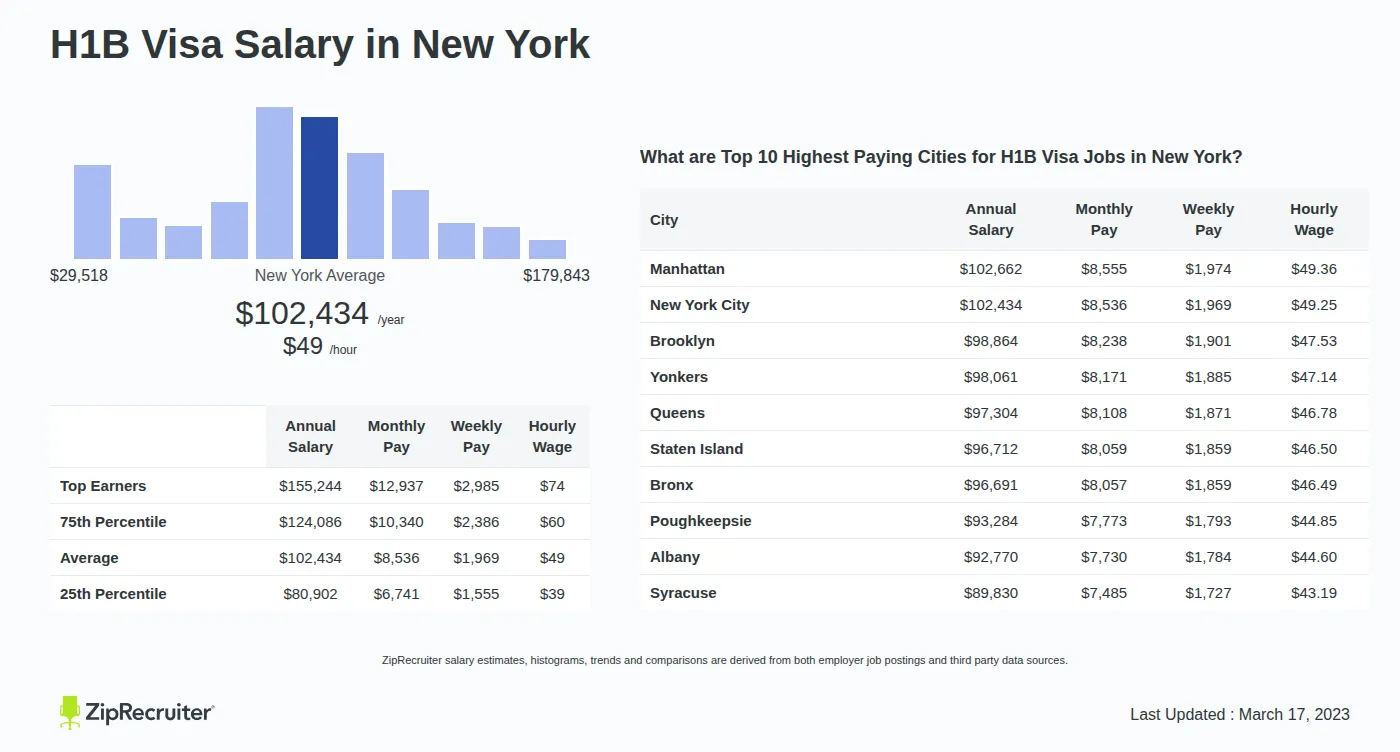1400x752 pixels.
Task: Click the Top Earners row label
Action: point(103,486)
